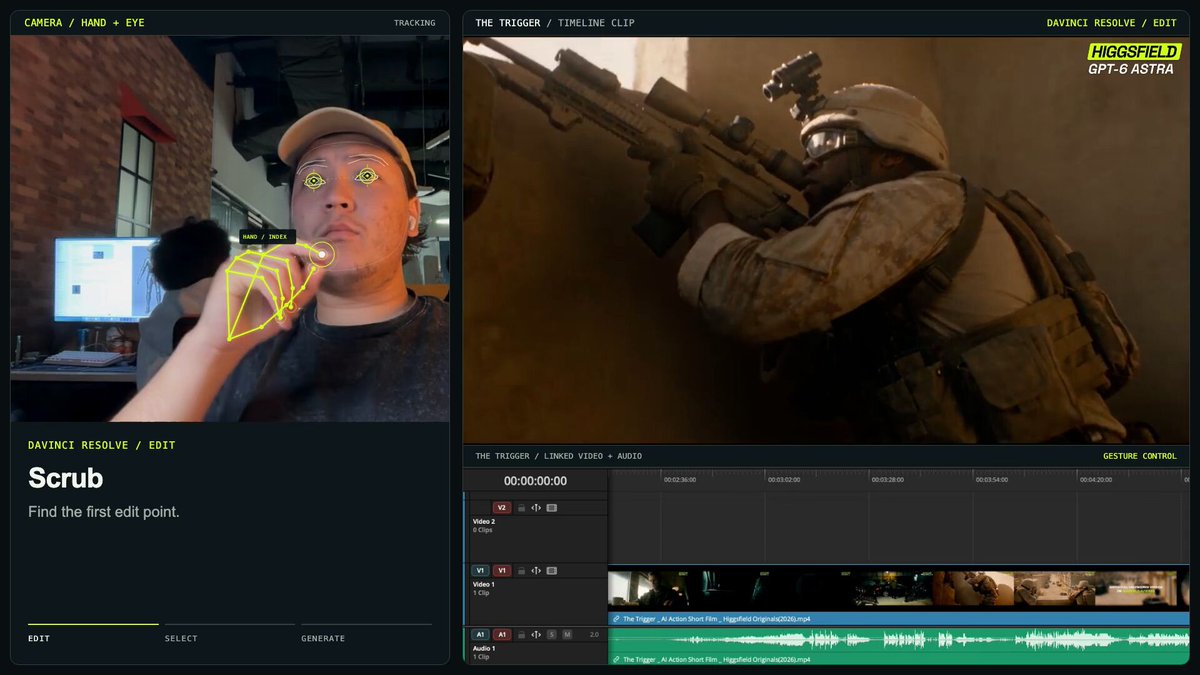
Task: Select the video clip thumbnails on Video 1
Action: point(899,589)
